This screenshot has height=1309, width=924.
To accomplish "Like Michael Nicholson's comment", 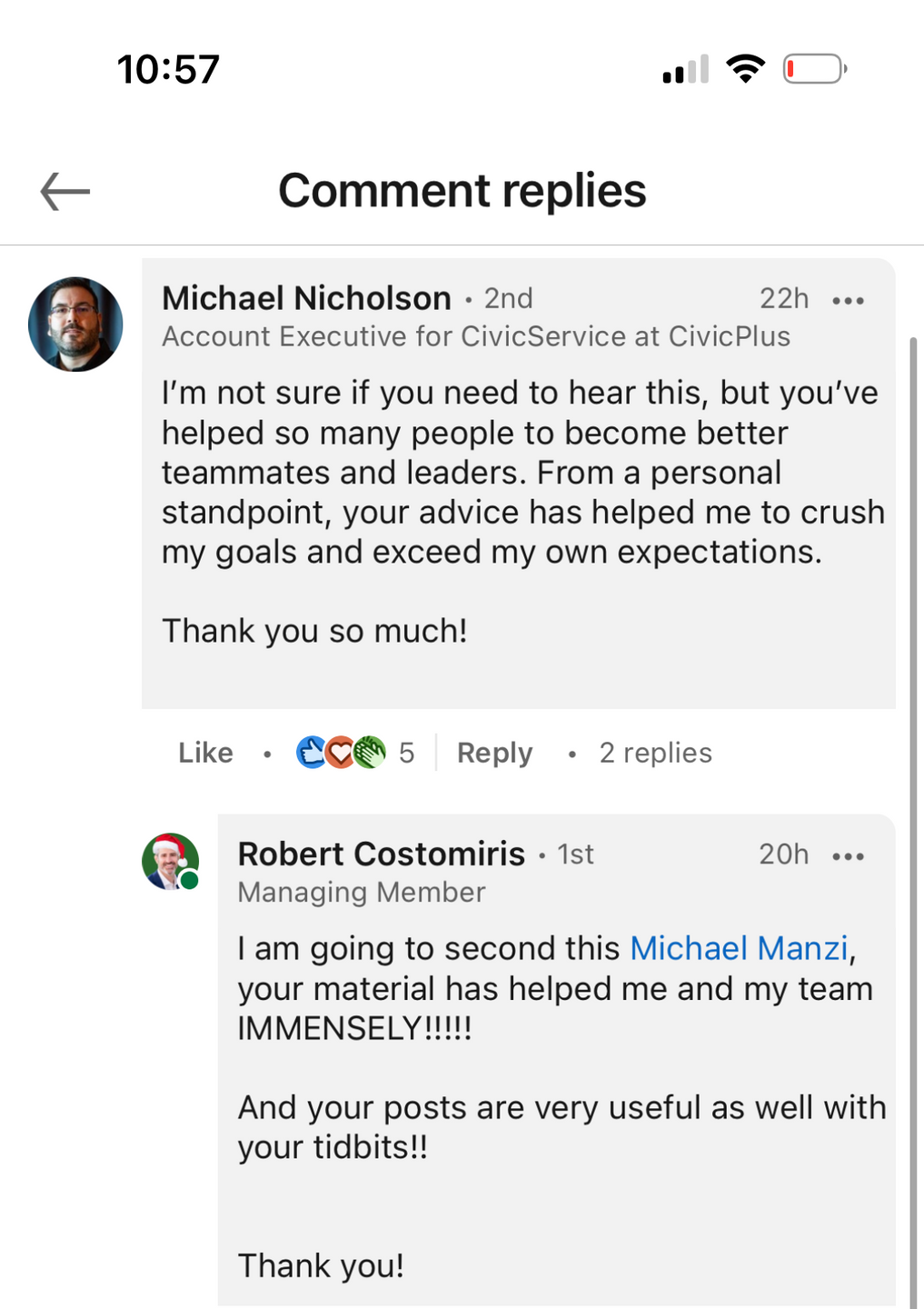I will point(205,753).
